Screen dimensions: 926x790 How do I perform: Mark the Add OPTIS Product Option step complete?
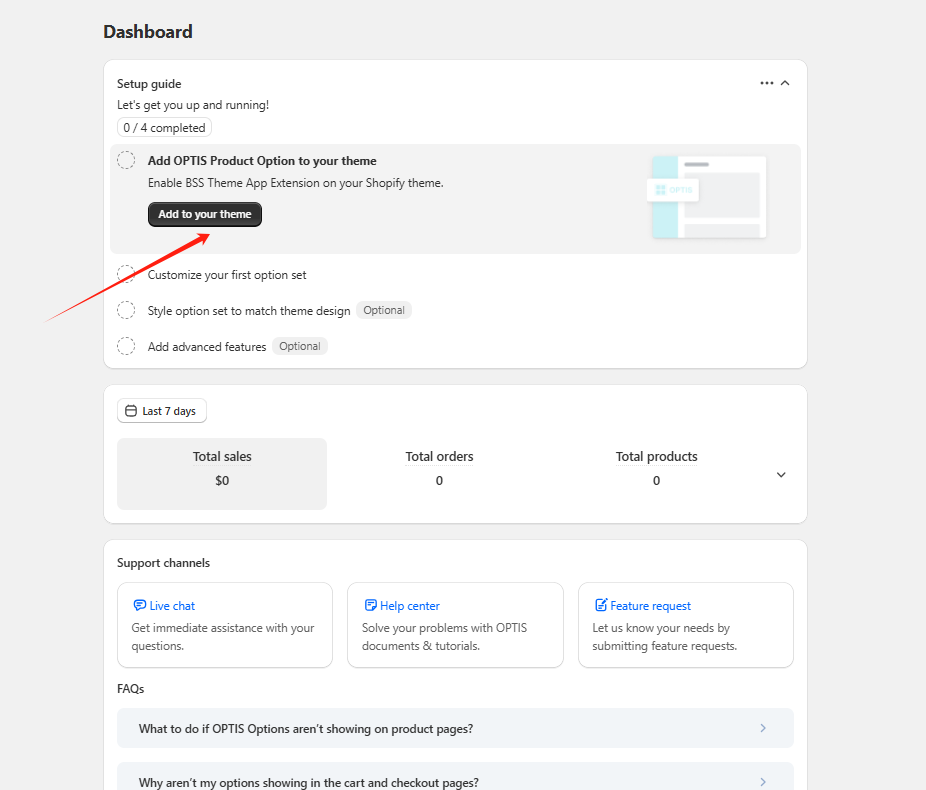pyautogui.click(x=126, y=160)
